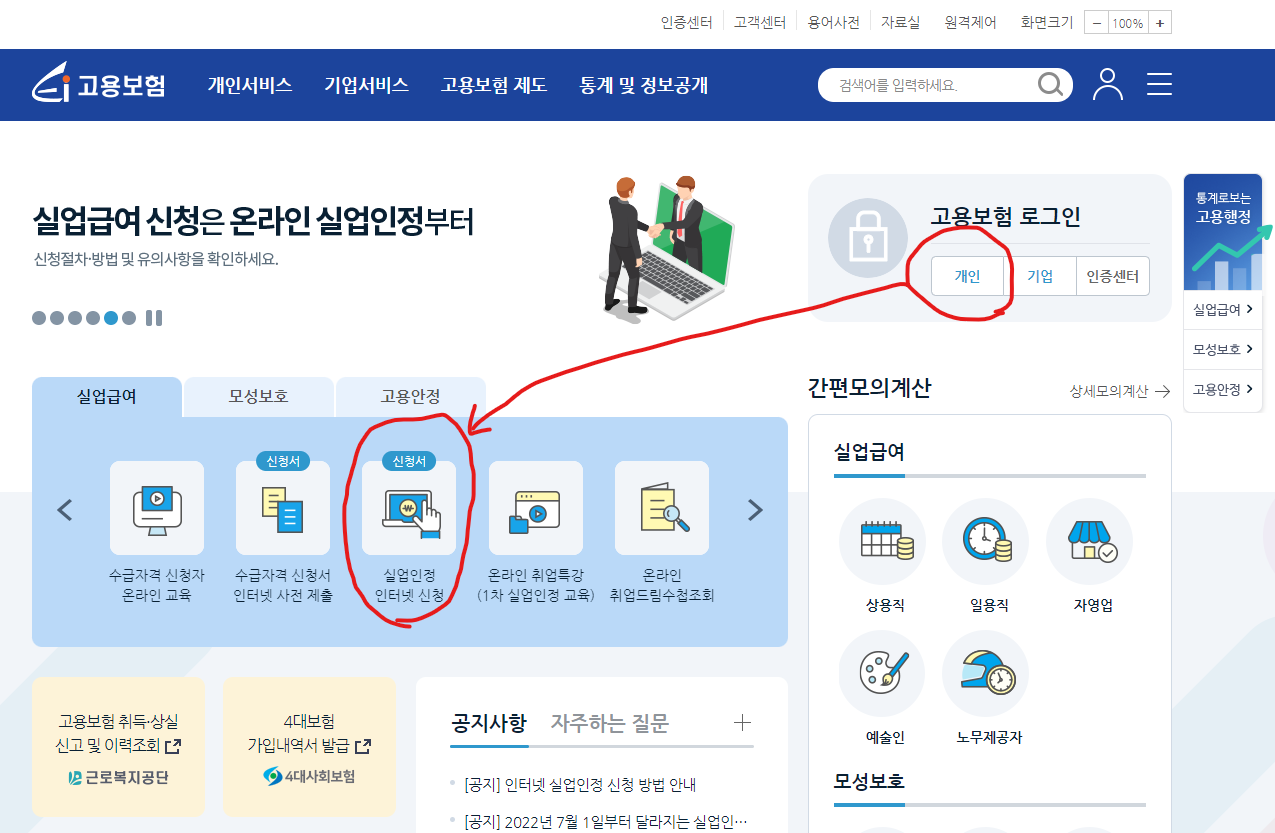The image size is (1275, 833).
Task: Expand the notice list via the plus button
Action: click(743, 721)
